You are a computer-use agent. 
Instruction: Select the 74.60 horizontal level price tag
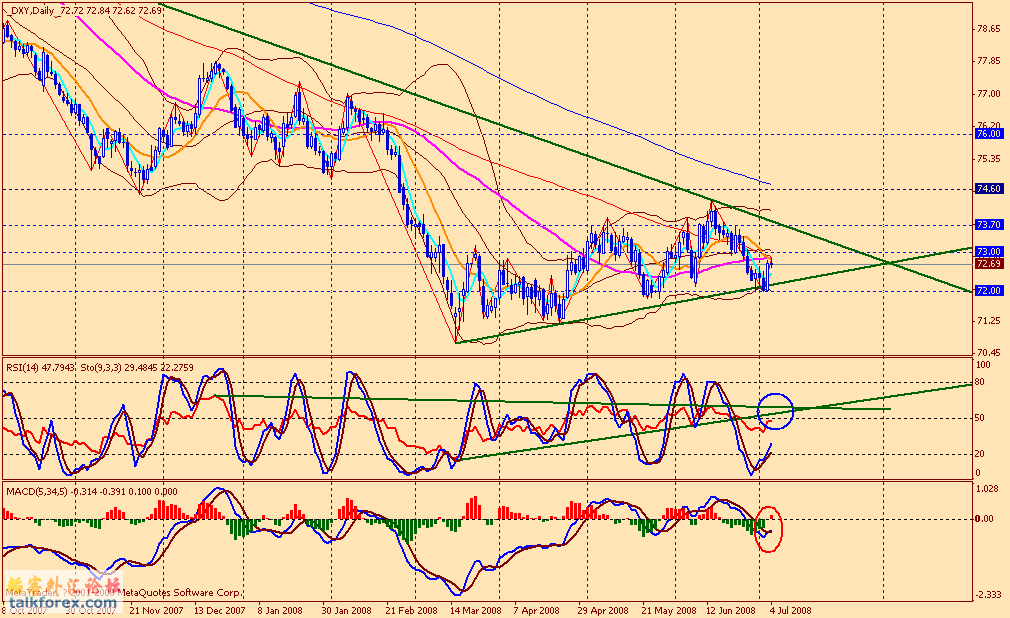pos(988,188)
